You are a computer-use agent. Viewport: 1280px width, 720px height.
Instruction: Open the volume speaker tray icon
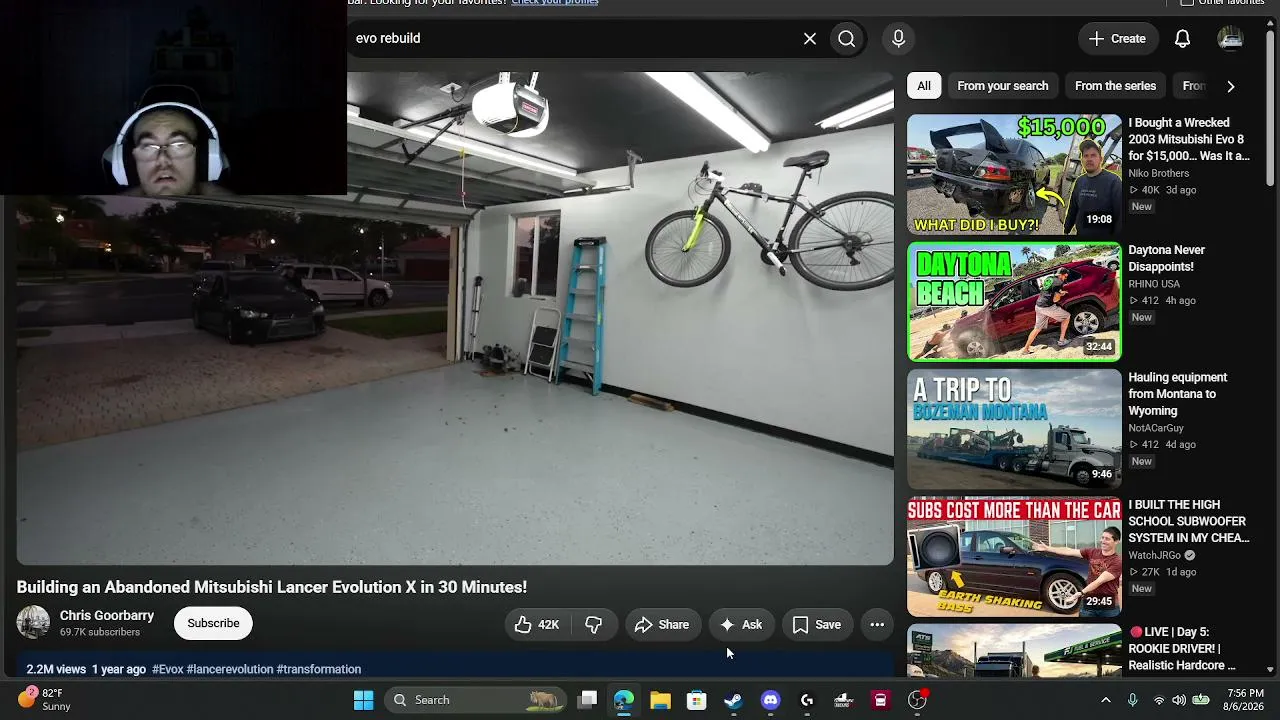click(1179, 700)
